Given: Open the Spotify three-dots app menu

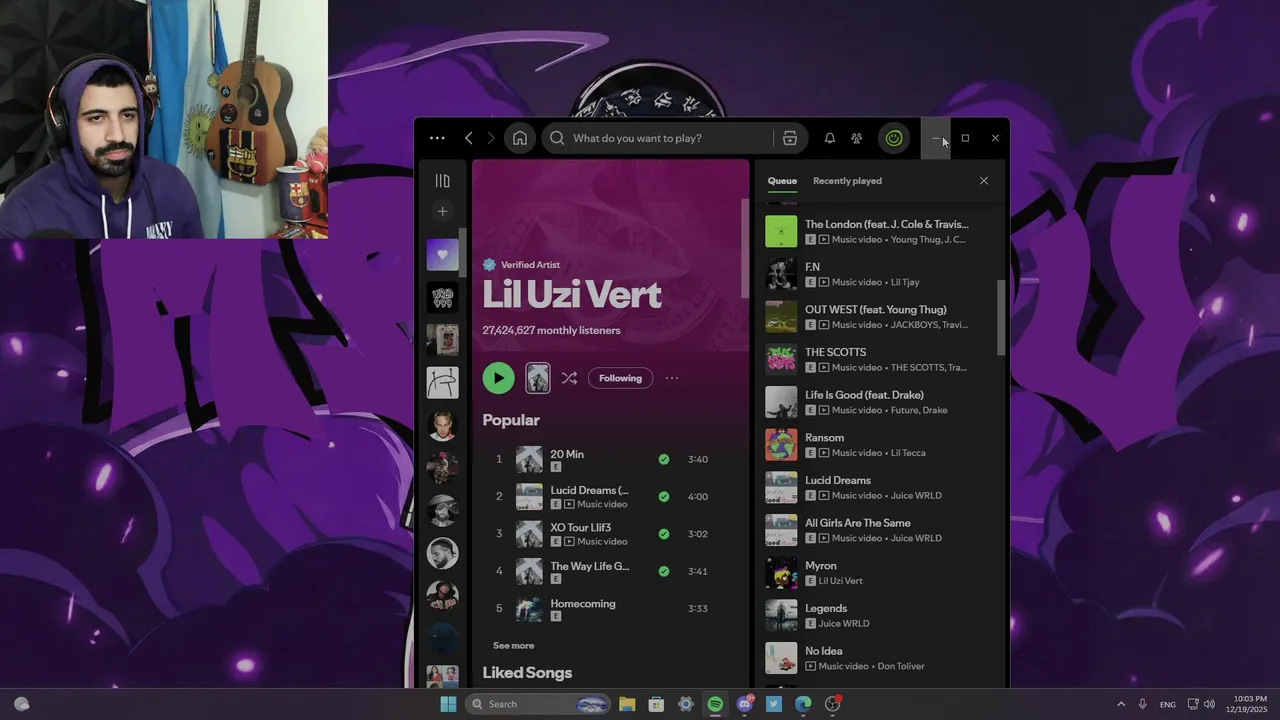Looking at the screenshot, I should (437, 138).
